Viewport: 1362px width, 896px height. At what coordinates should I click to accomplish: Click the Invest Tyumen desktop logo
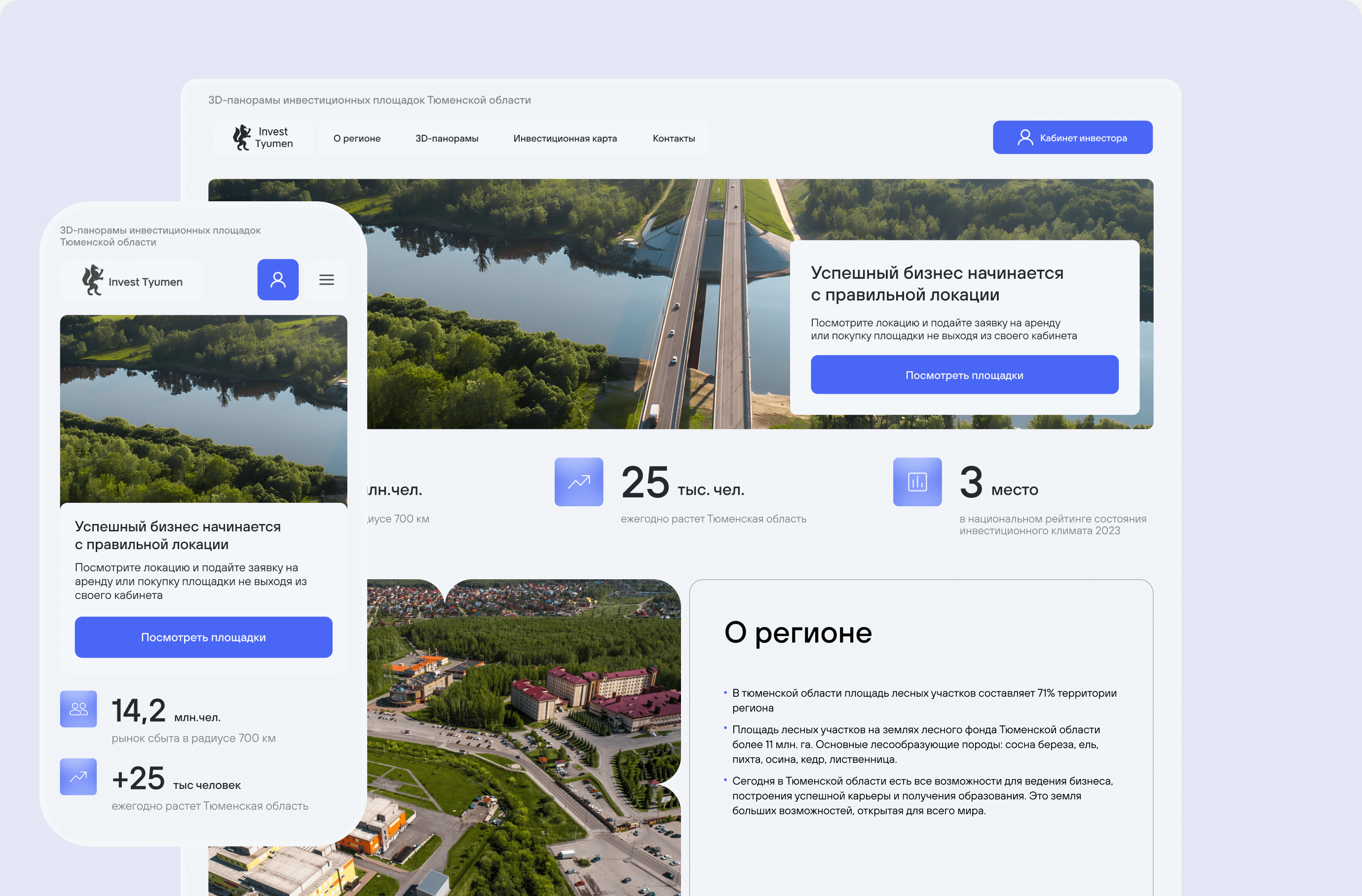click(263, 138)
